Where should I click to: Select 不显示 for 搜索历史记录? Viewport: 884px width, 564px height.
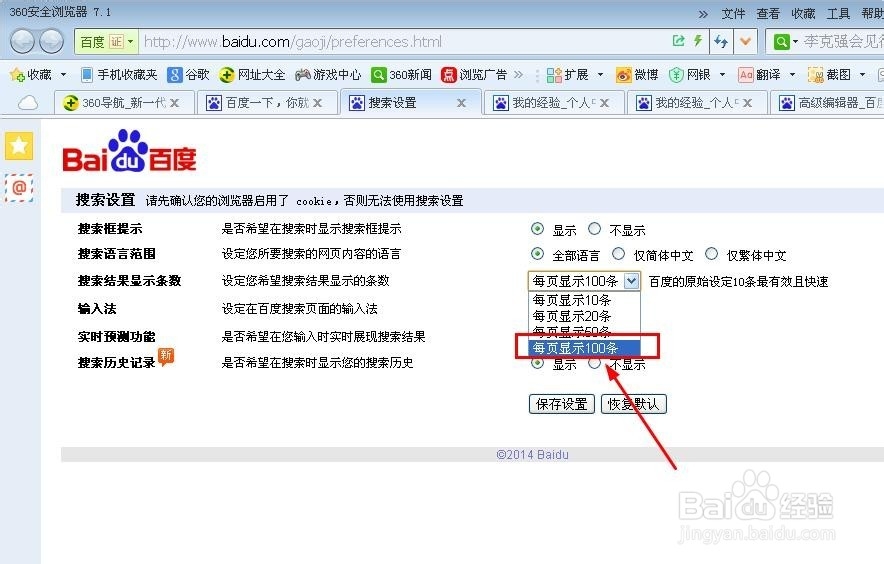[x=594, y=363]
